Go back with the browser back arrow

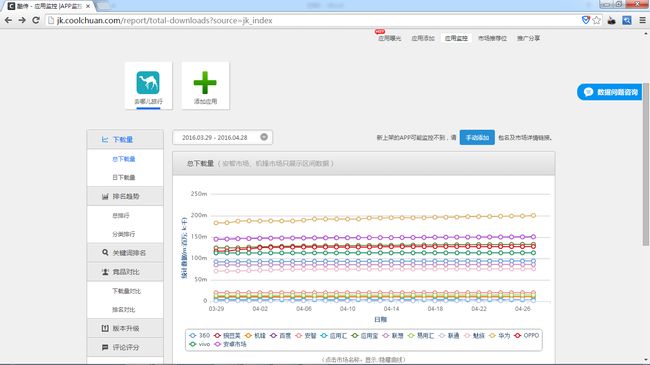[8, 20]
